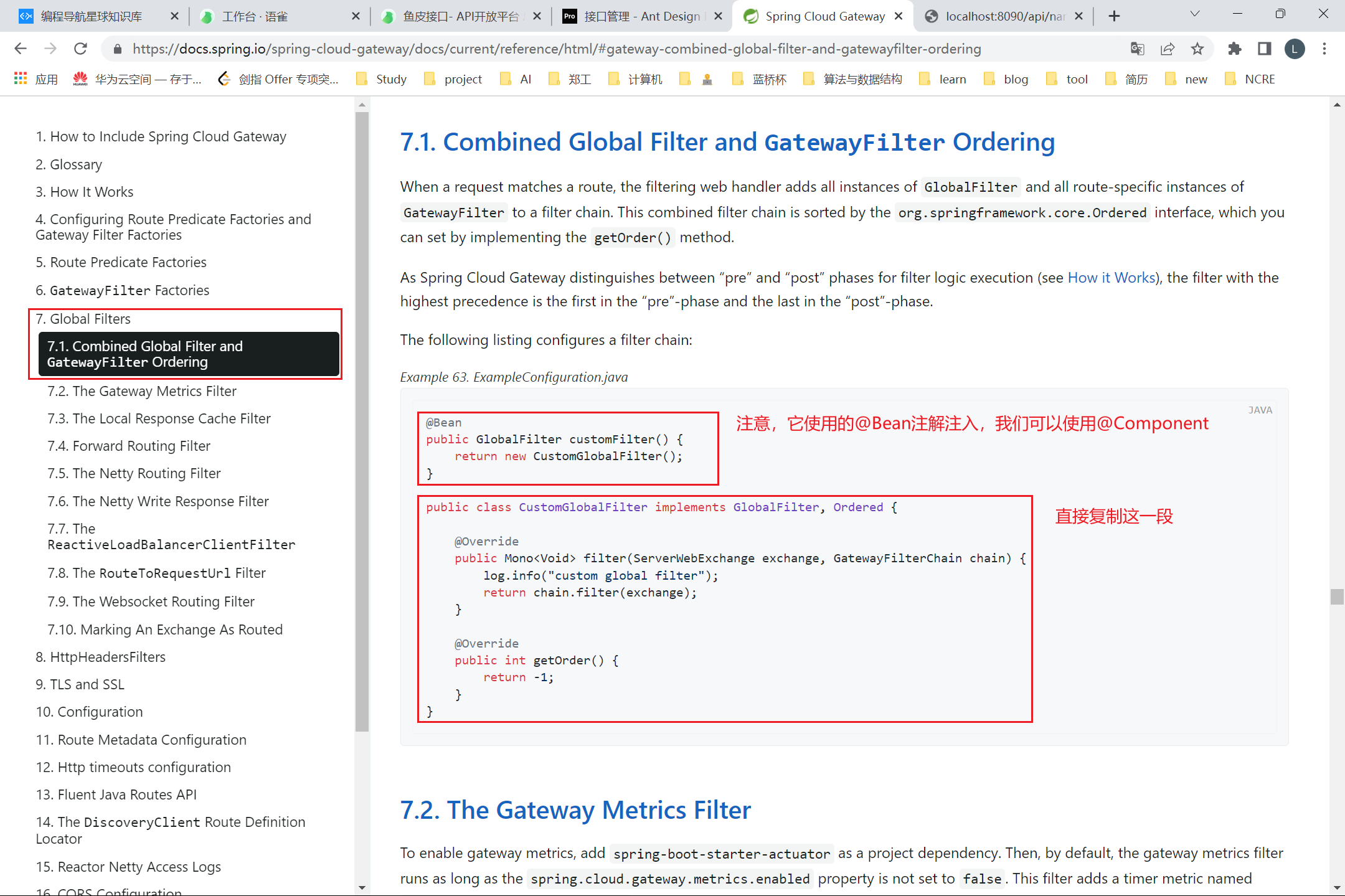Reload the current page
Screen dimensions: 1345x896
(80, 49)
